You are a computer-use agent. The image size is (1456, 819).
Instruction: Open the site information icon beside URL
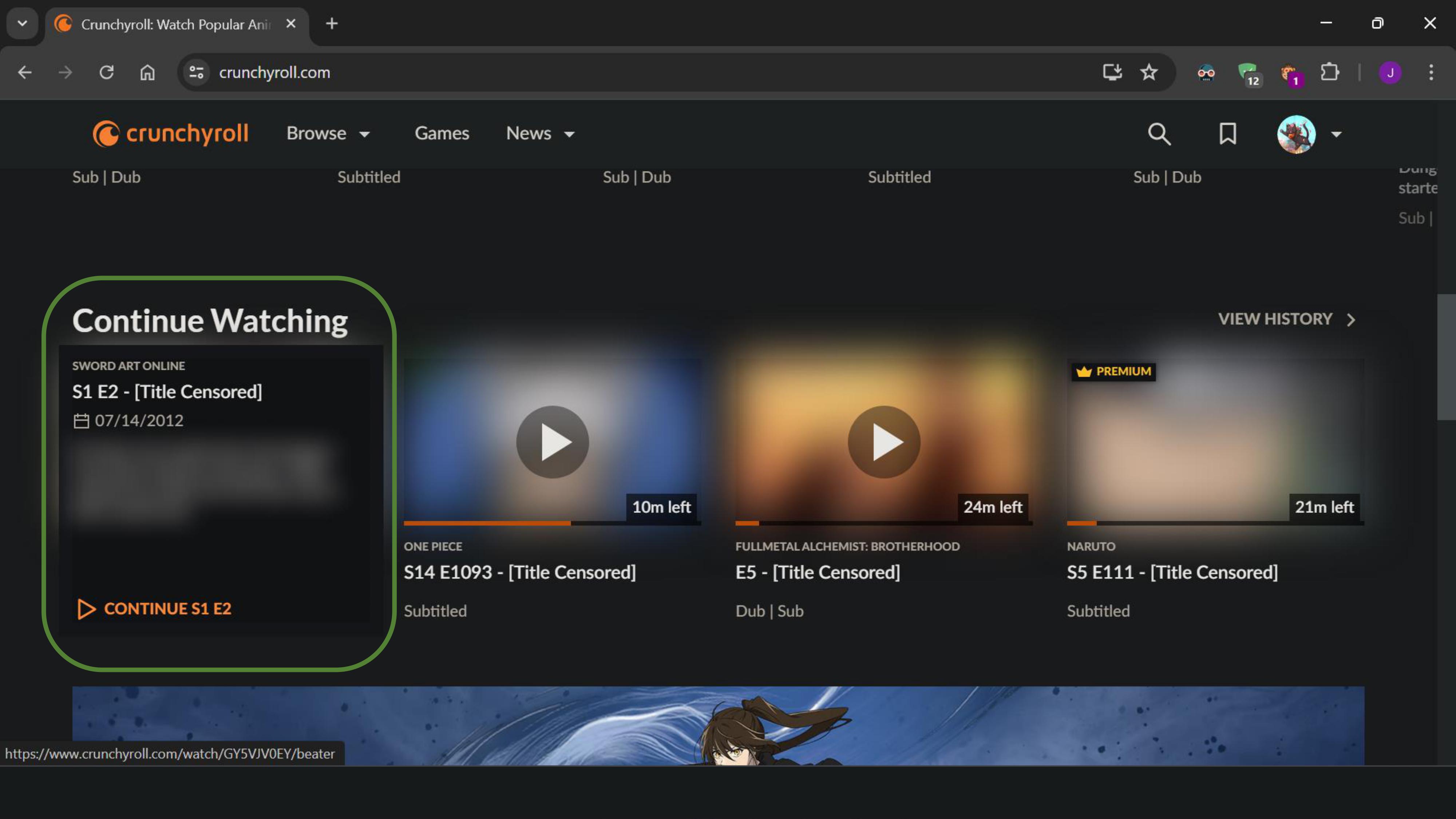[196, 72]
